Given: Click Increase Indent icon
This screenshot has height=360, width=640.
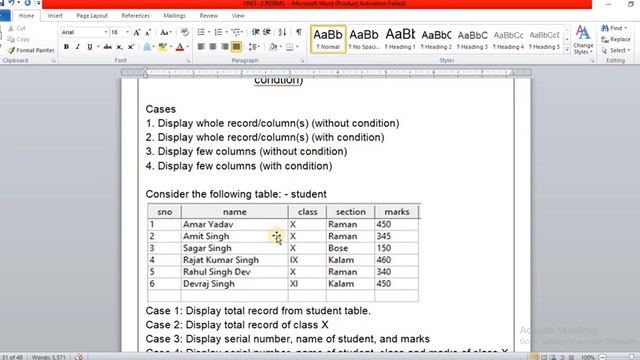Looking at the screenshot, I should click(267, 32).
